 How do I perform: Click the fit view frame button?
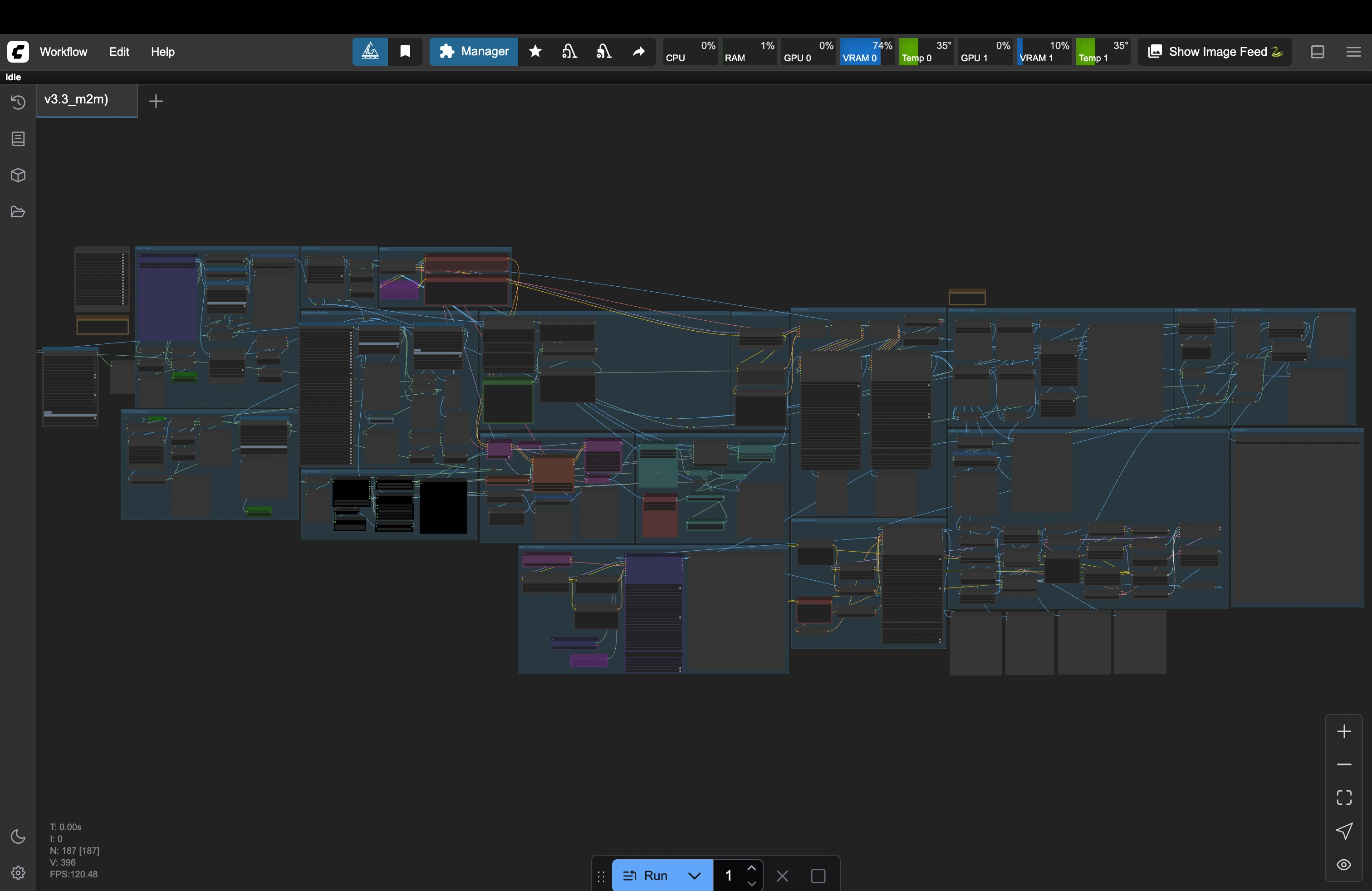coord(1344,798)
